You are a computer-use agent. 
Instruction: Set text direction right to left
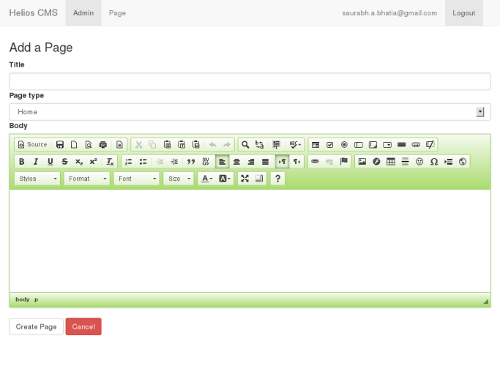click(x=296, y=162)
